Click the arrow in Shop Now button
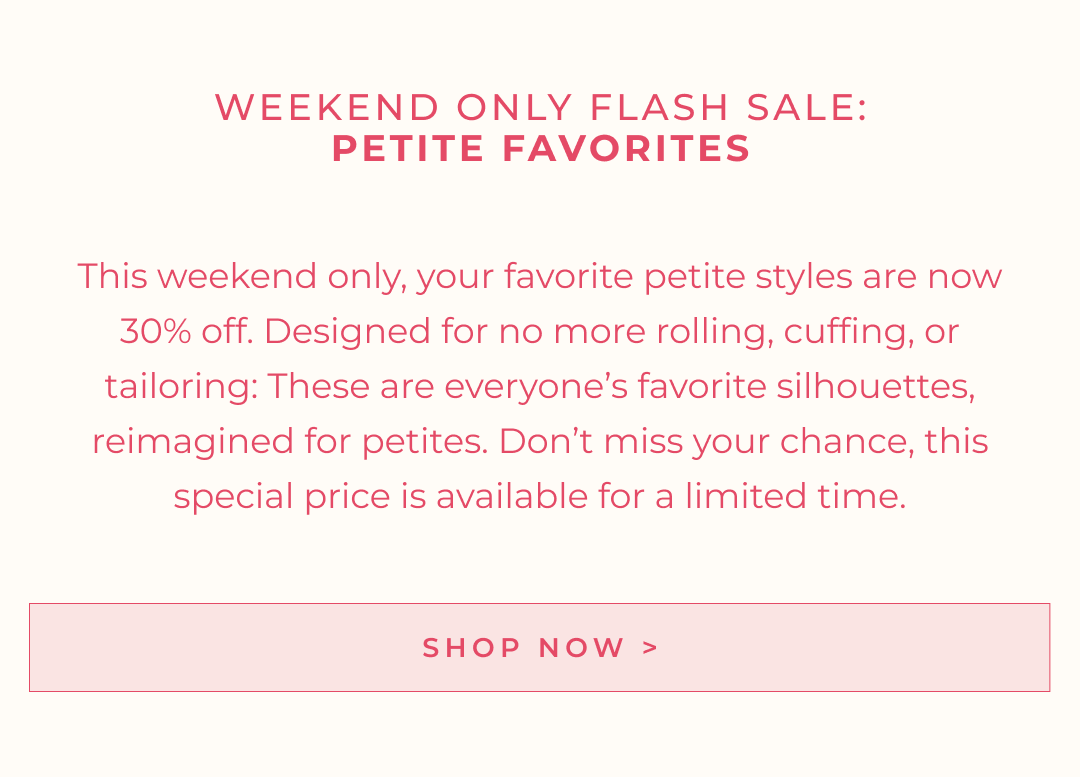Viewport: 1080px width, 777px height. coord(651,647)
